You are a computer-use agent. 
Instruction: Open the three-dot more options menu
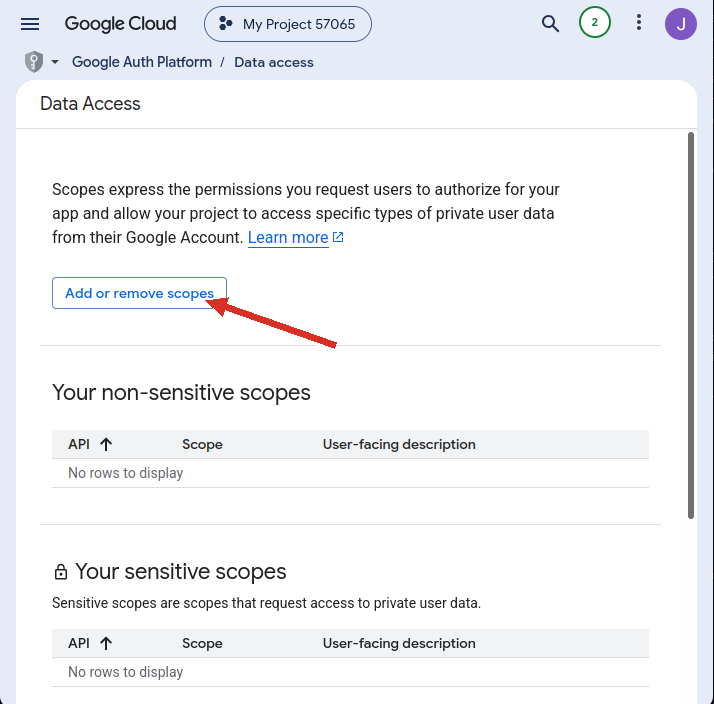click(x=639, y=22)
